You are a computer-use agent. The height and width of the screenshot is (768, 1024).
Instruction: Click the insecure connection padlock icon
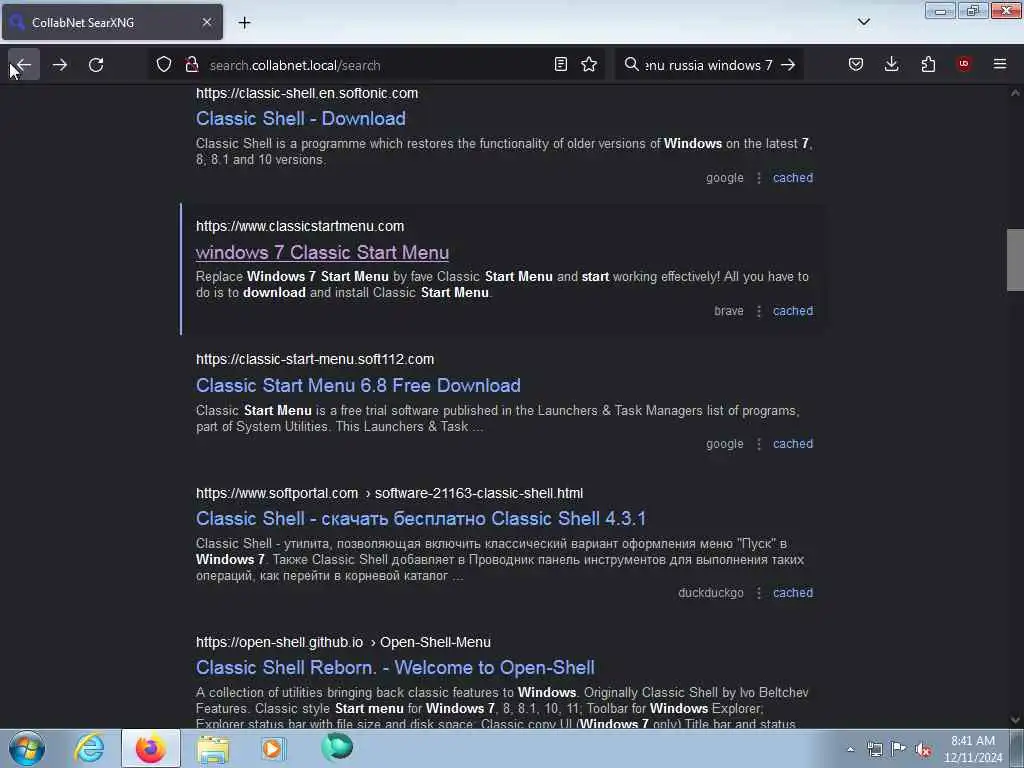[x=191, y=65]
